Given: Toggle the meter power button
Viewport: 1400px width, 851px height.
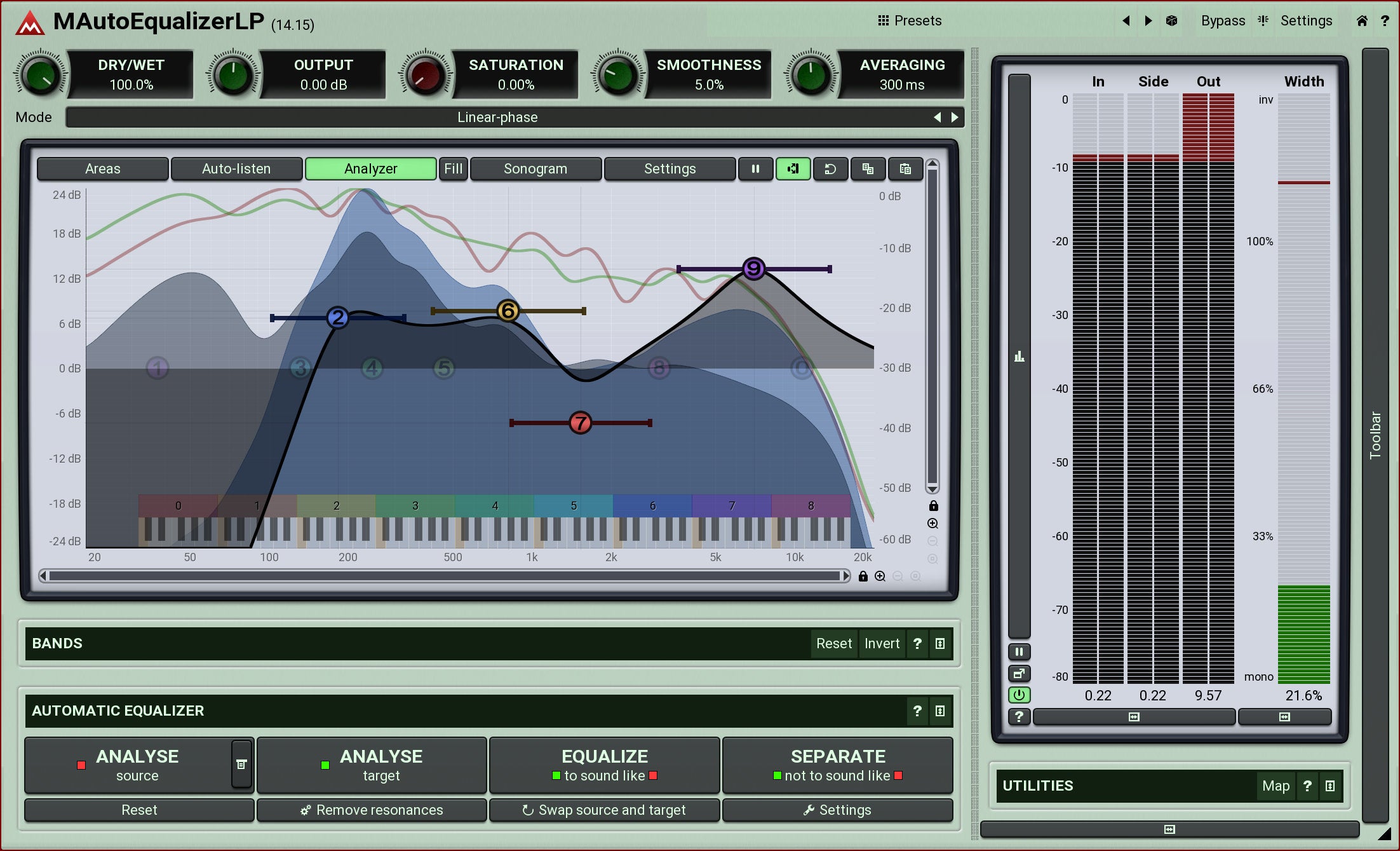Looking at the screenshot, I should (x=1019, y=695).
